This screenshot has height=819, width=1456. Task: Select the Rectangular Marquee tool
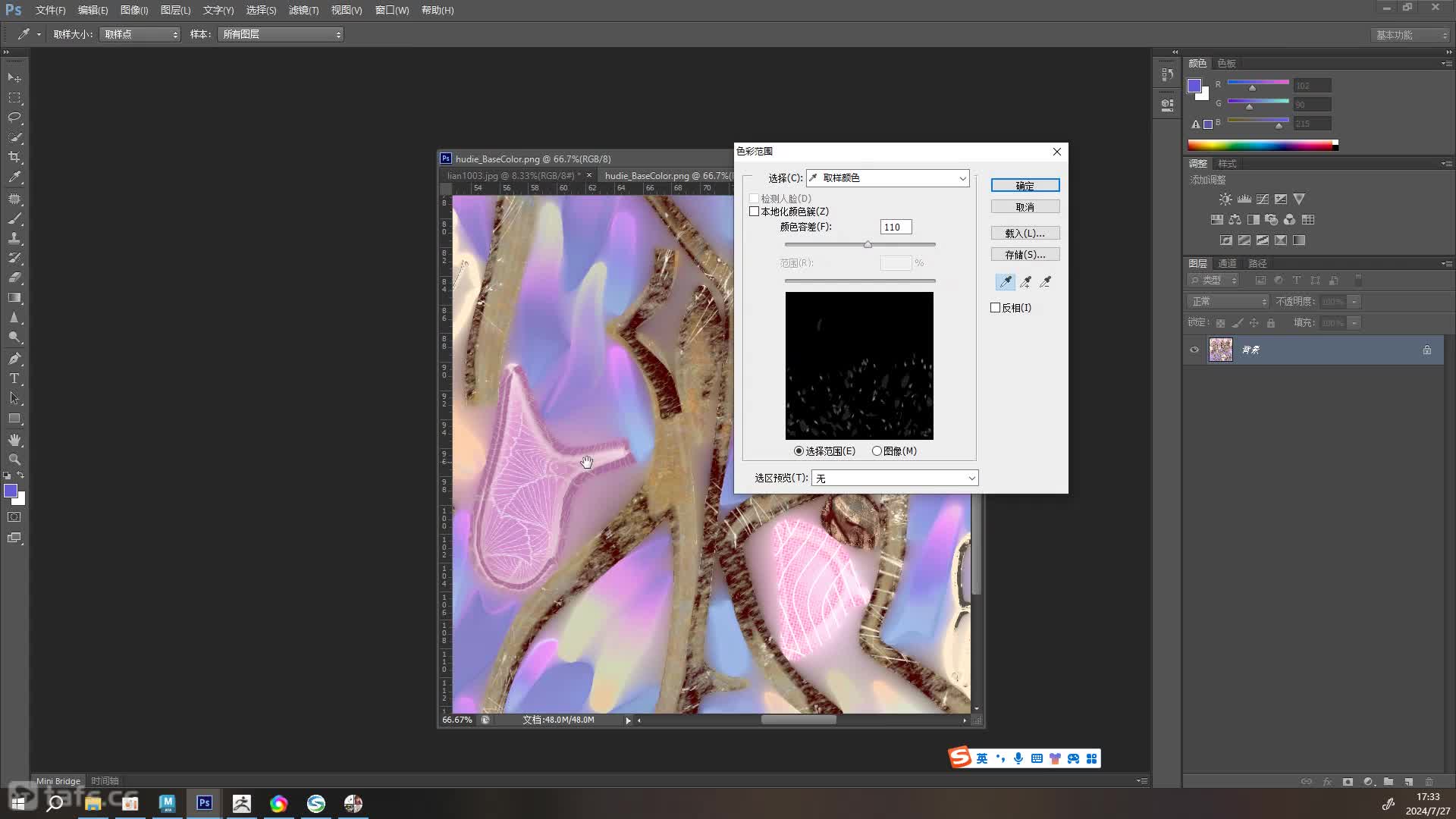coord(14,98)
